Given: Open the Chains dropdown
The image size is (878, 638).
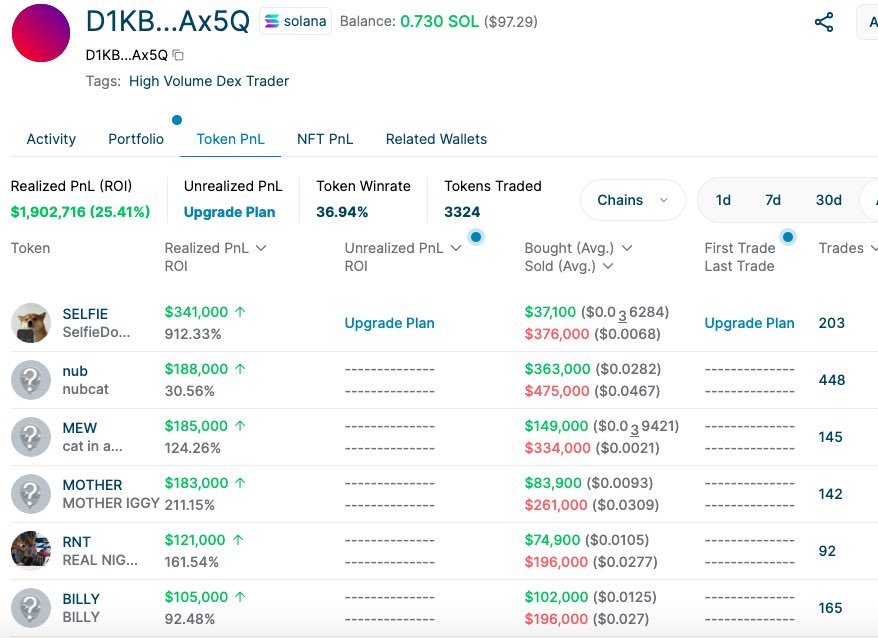Looking at the screenshot, I should tap(633, 200).
